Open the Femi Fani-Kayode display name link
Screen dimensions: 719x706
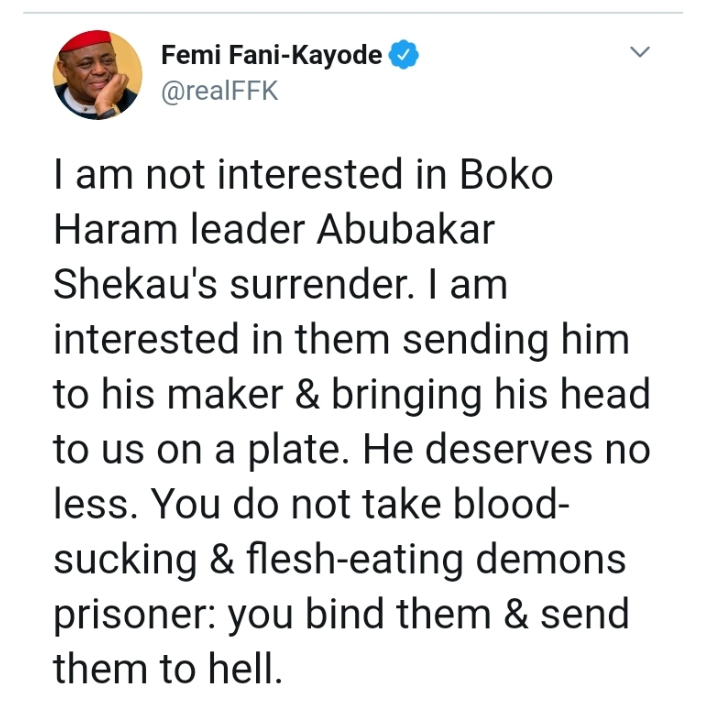[x=271, y=56]
